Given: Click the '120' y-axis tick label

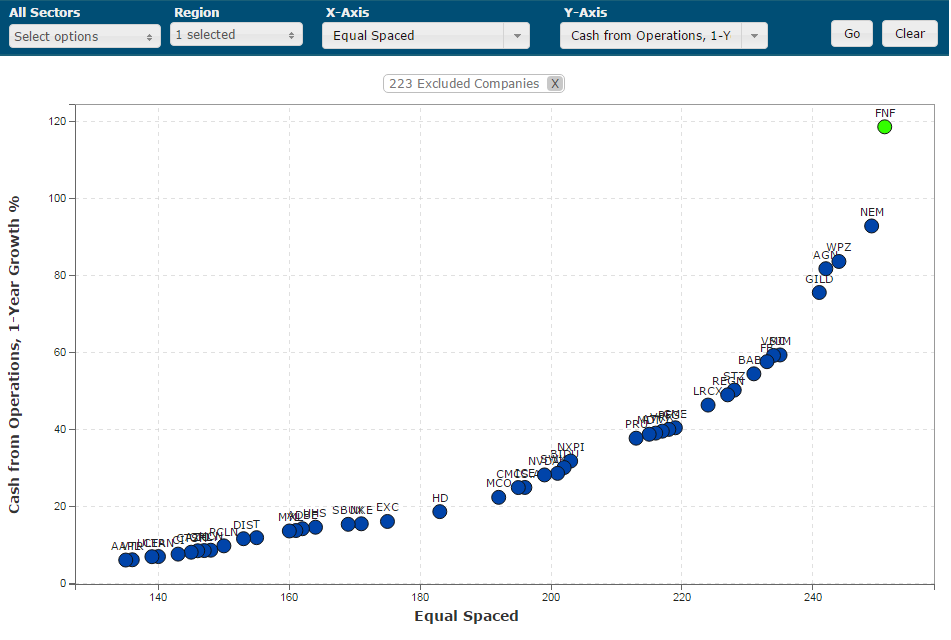Looking at the screenshot, I should [57, 121].
